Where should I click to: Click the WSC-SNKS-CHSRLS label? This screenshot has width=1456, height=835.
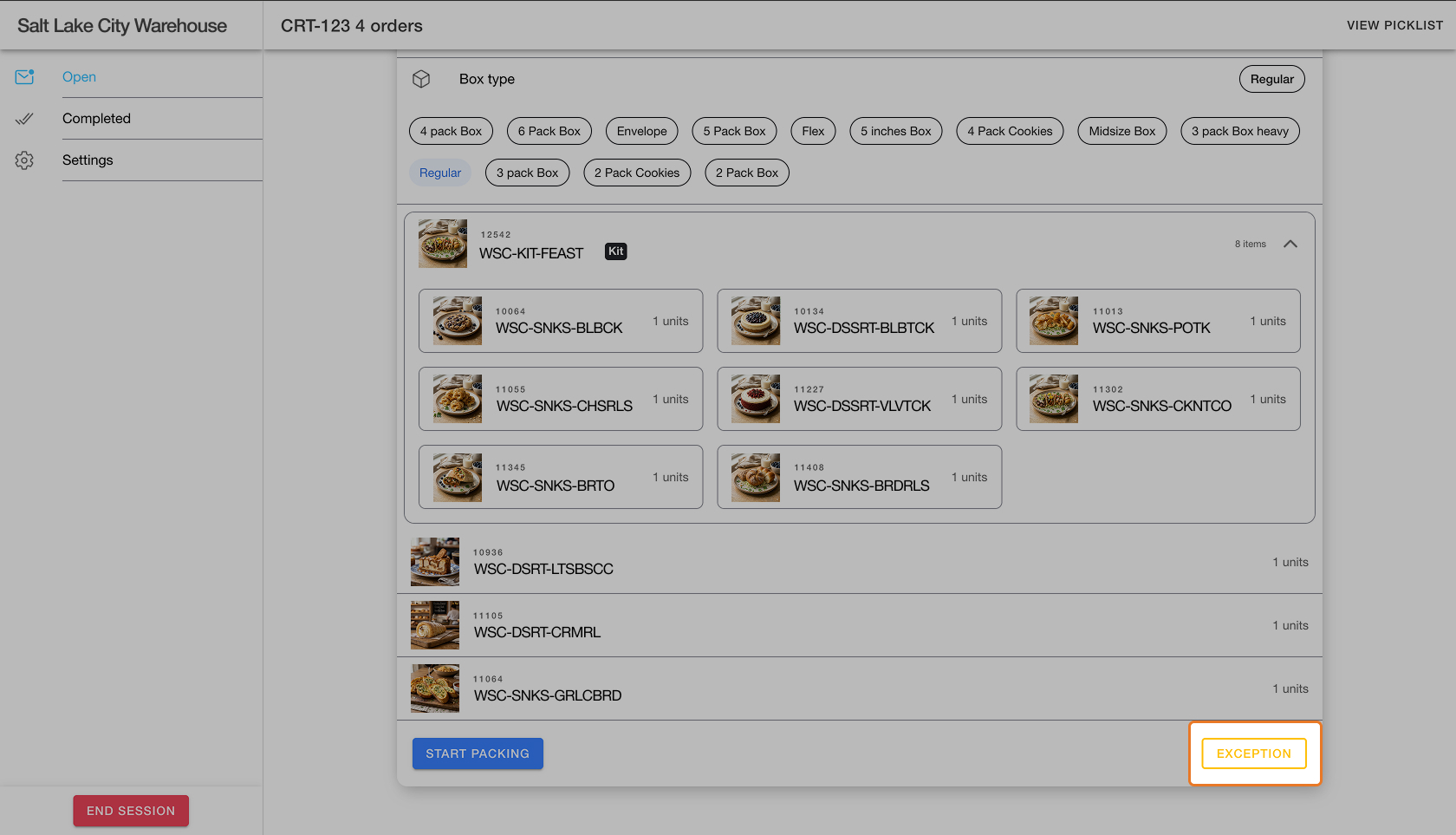tap(564, 406)
